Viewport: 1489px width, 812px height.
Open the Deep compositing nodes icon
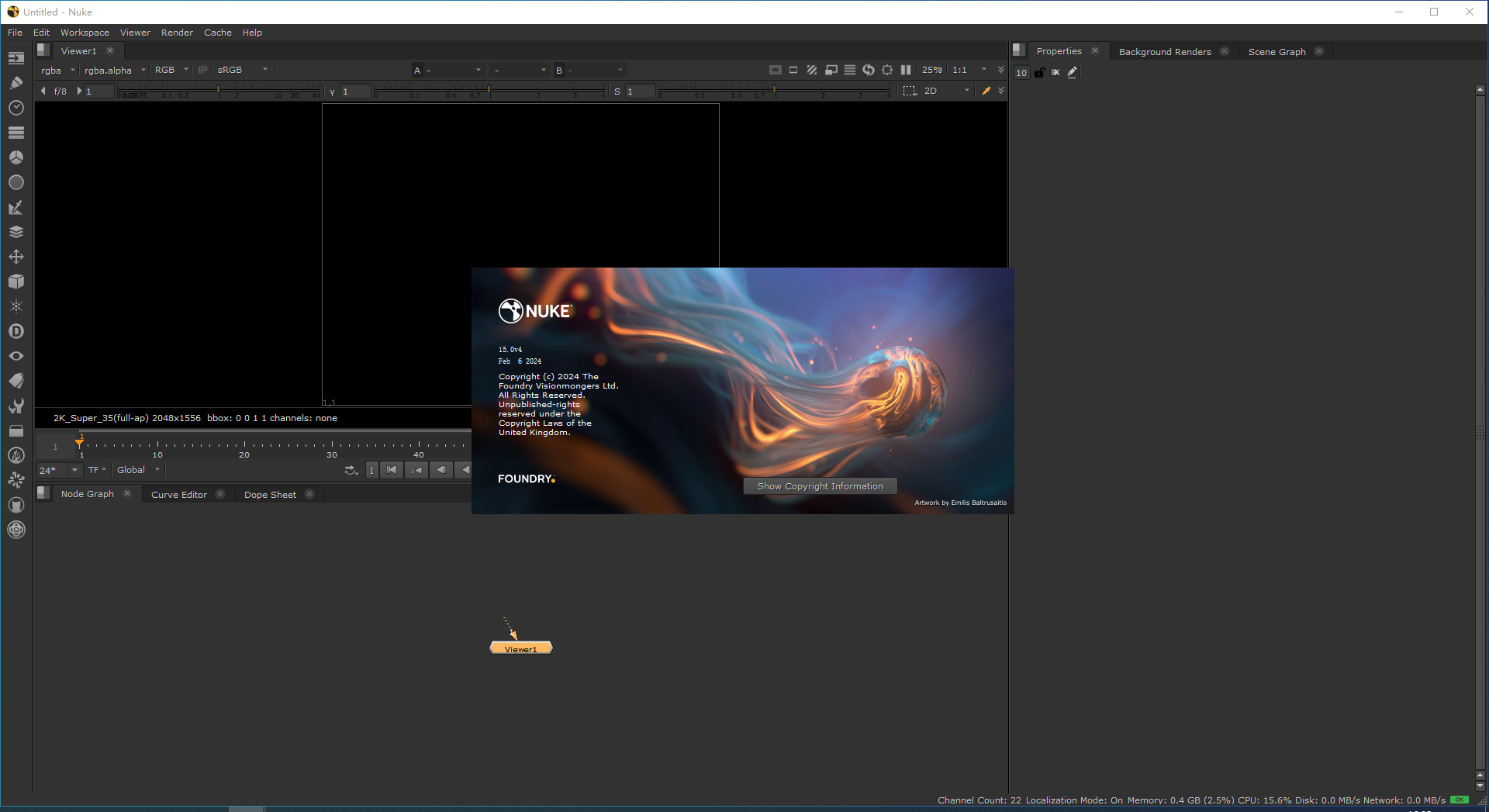pos(16,331)
